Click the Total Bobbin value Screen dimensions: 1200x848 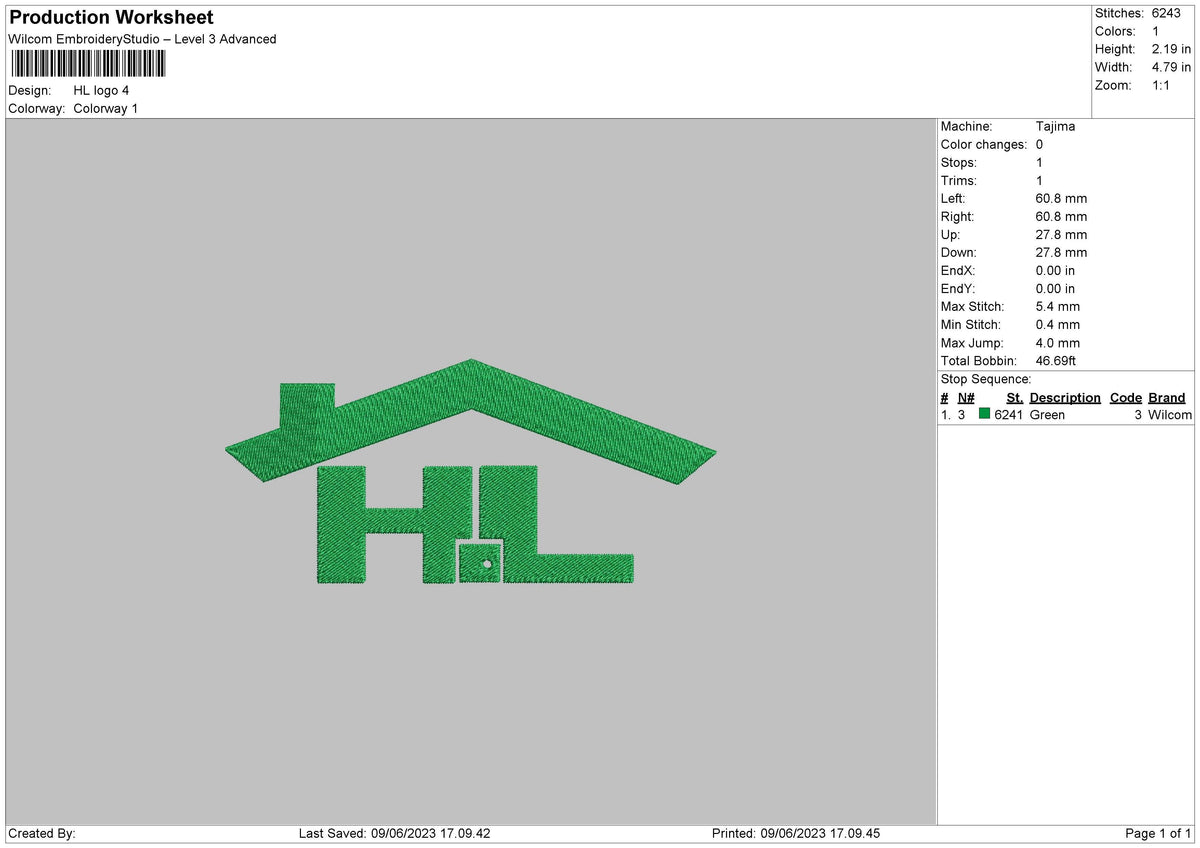point(1055,361)
